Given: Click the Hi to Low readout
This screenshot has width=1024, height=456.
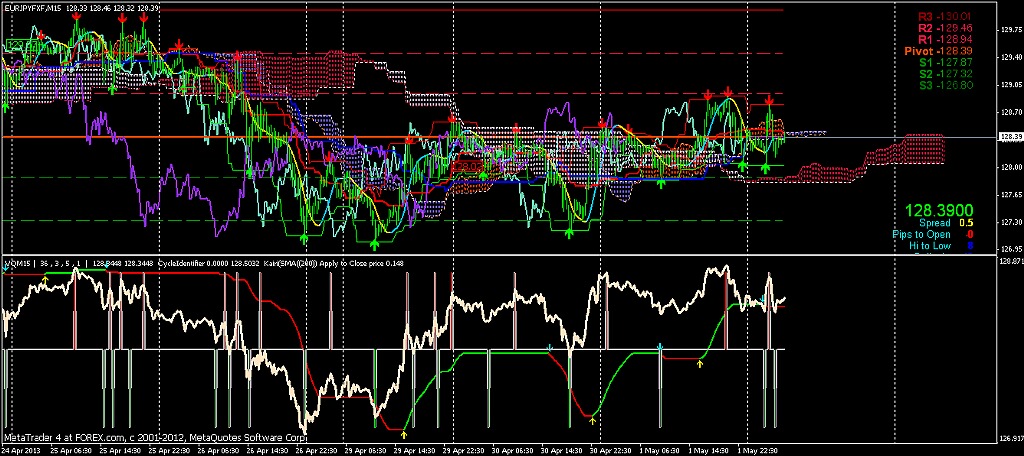Looking at the screenshot, I should point(941,246).
